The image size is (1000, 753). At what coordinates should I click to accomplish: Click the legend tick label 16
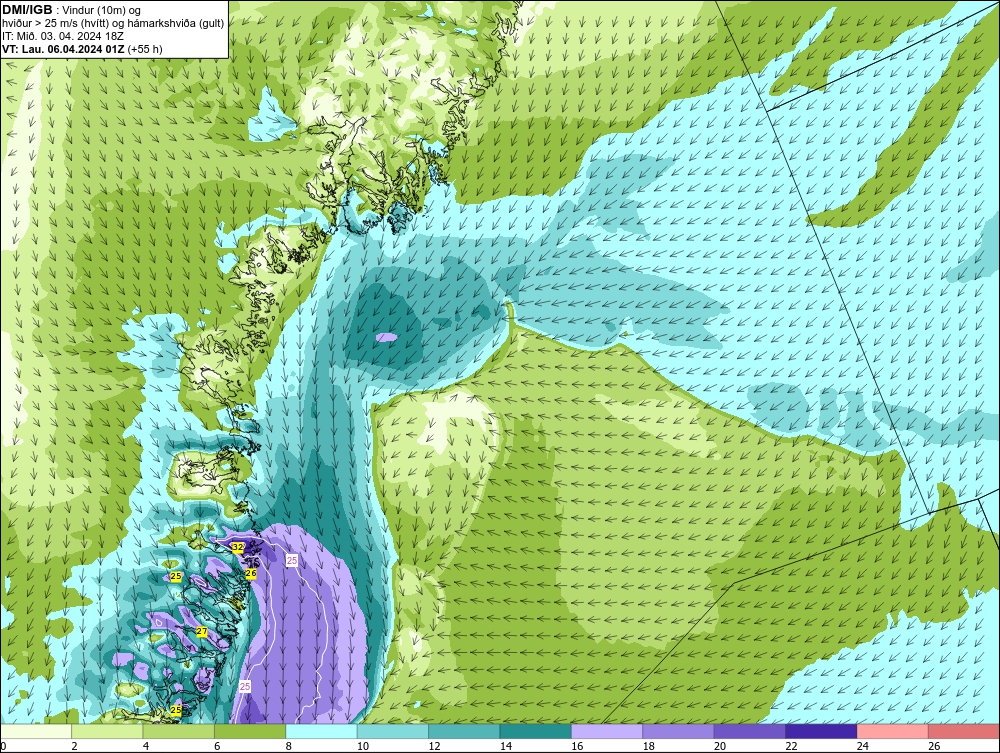tap(577, 746)
